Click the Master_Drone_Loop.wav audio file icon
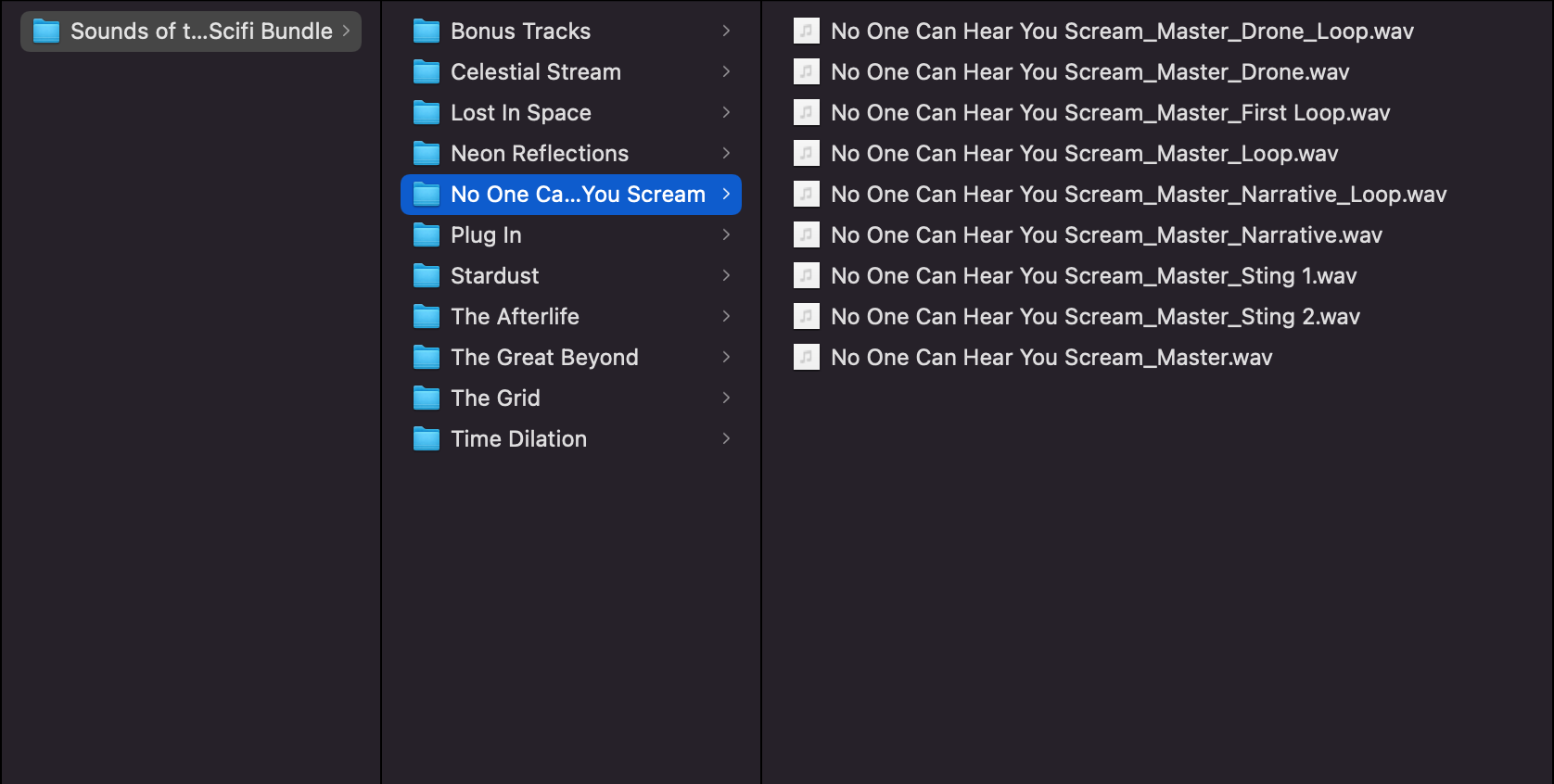The image size is (1554, 784). (807, 32)
